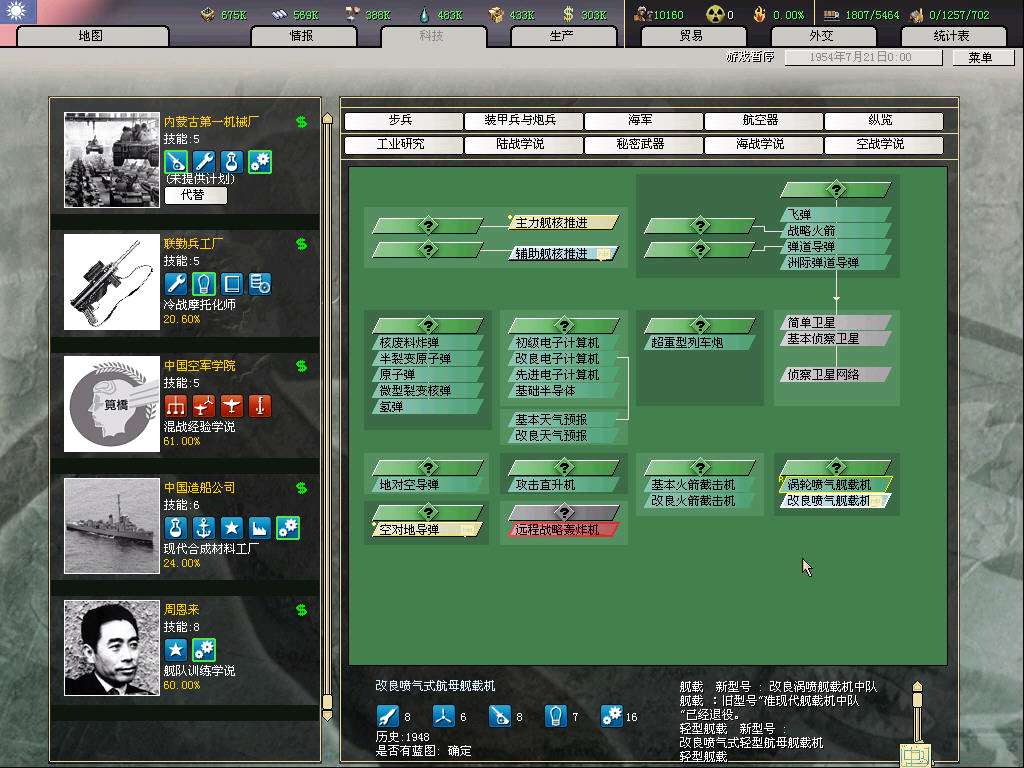The image size is (1024, 768).
Task: Open the 统计表 tab
Action: (x=953, y=36)
